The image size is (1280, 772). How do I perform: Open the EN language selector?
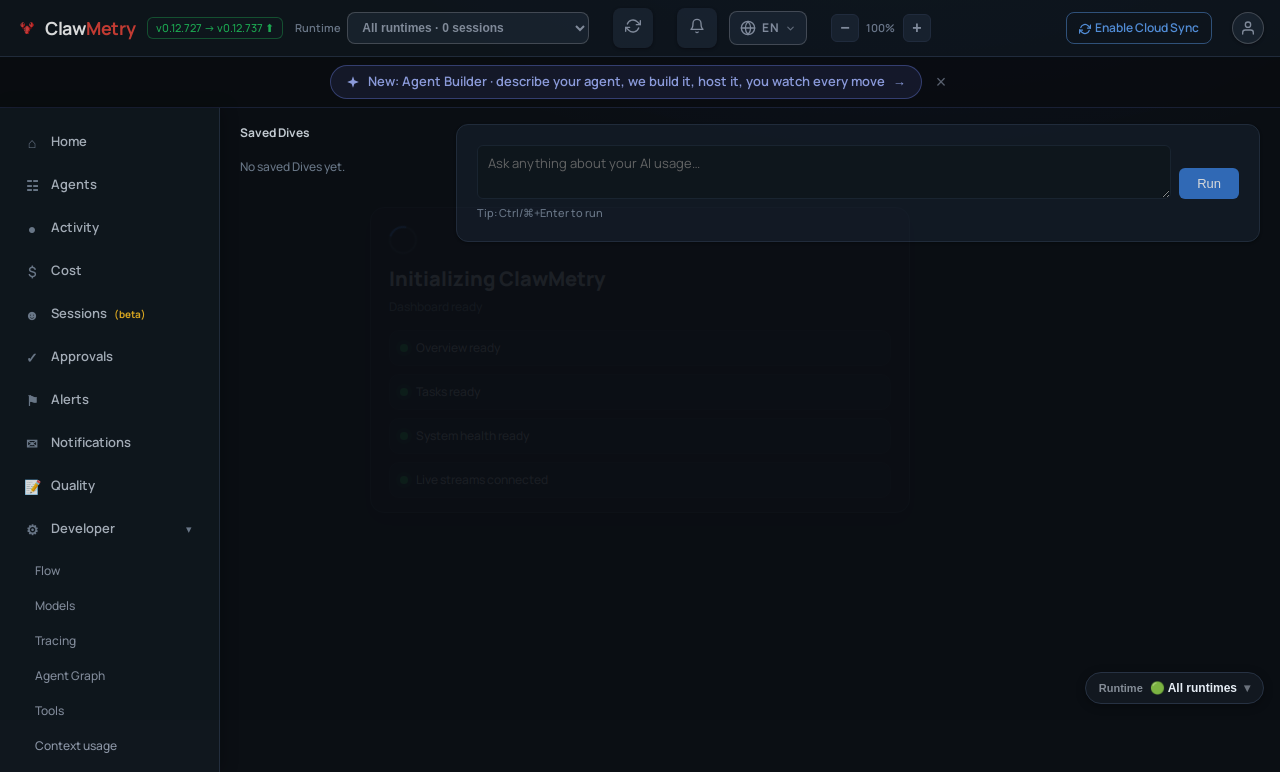(768, 28)
